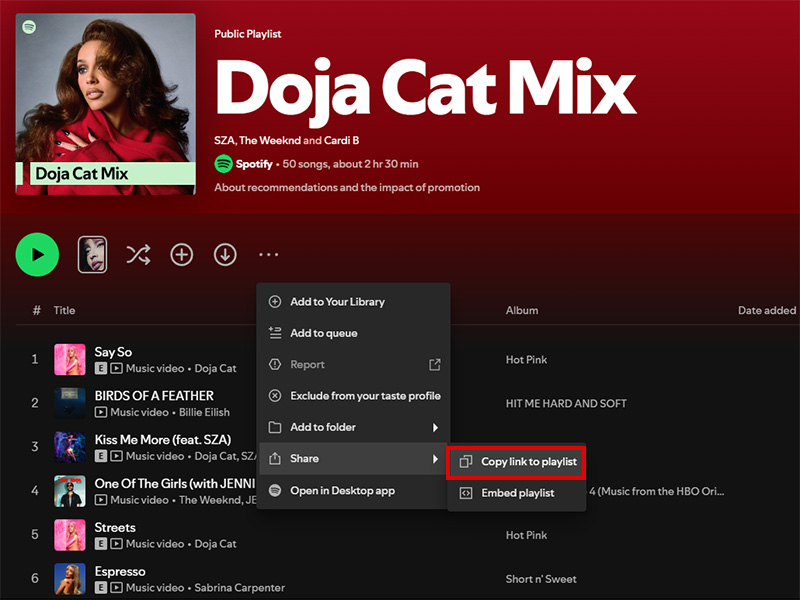Screen dimensions: 800x600
Task: Open the Spotify profile link
Action: tap(254, 164)
